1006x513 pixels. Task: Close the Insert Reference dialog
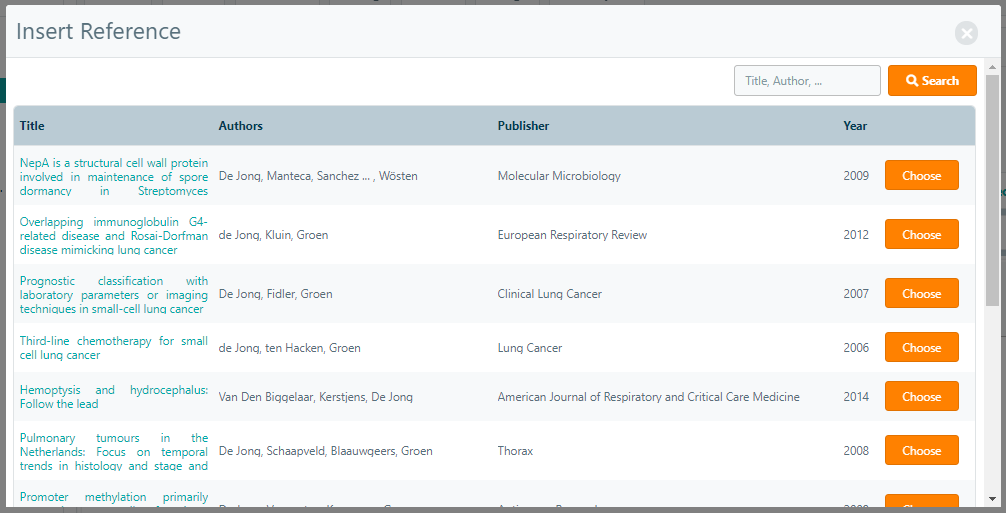(966, 33)
